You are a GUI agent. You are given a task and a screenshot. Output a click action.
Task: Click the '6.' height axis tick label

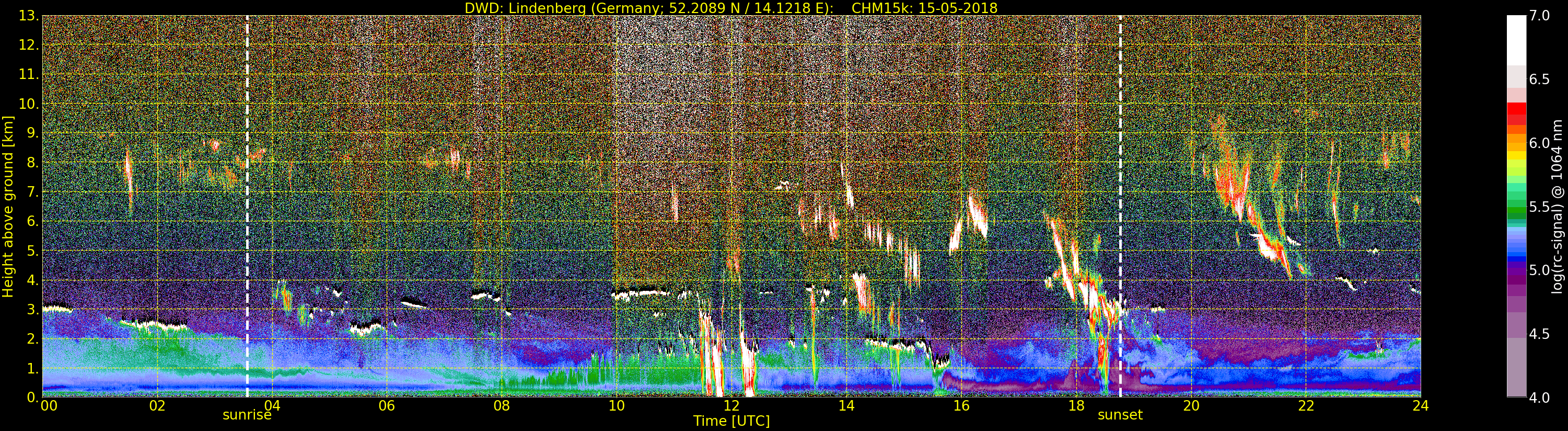32,221
